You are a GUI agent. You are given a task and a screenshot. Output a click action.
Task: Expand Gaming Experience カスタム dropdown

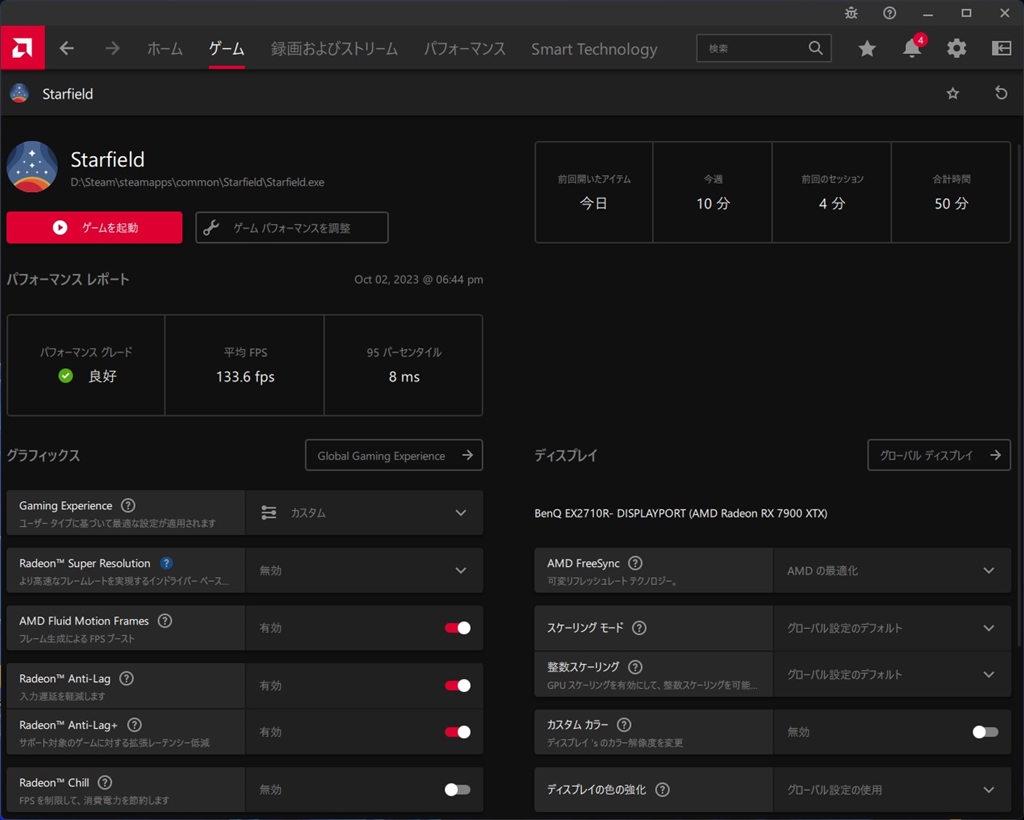[x=364, y=513]
